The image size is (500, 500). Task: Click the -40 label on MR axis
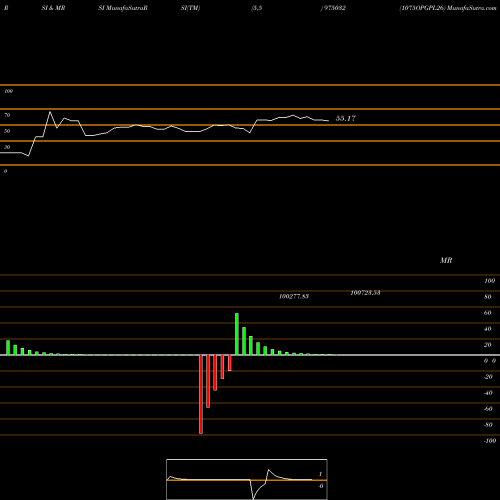point(488,393)
